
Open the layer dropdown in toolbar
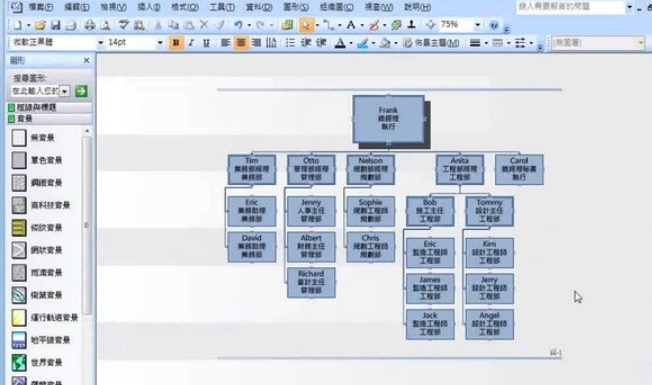click(x=640, y=42)
